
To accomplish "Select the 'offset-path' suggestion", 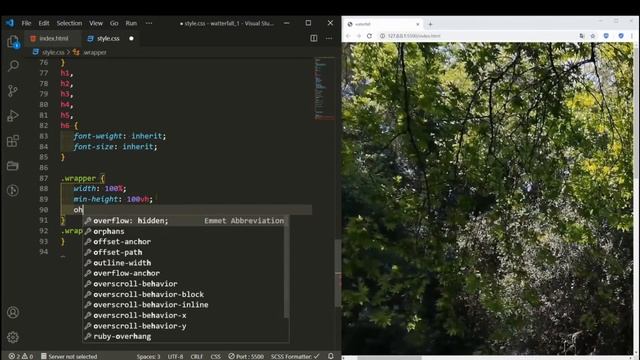I will click(184, 252).
